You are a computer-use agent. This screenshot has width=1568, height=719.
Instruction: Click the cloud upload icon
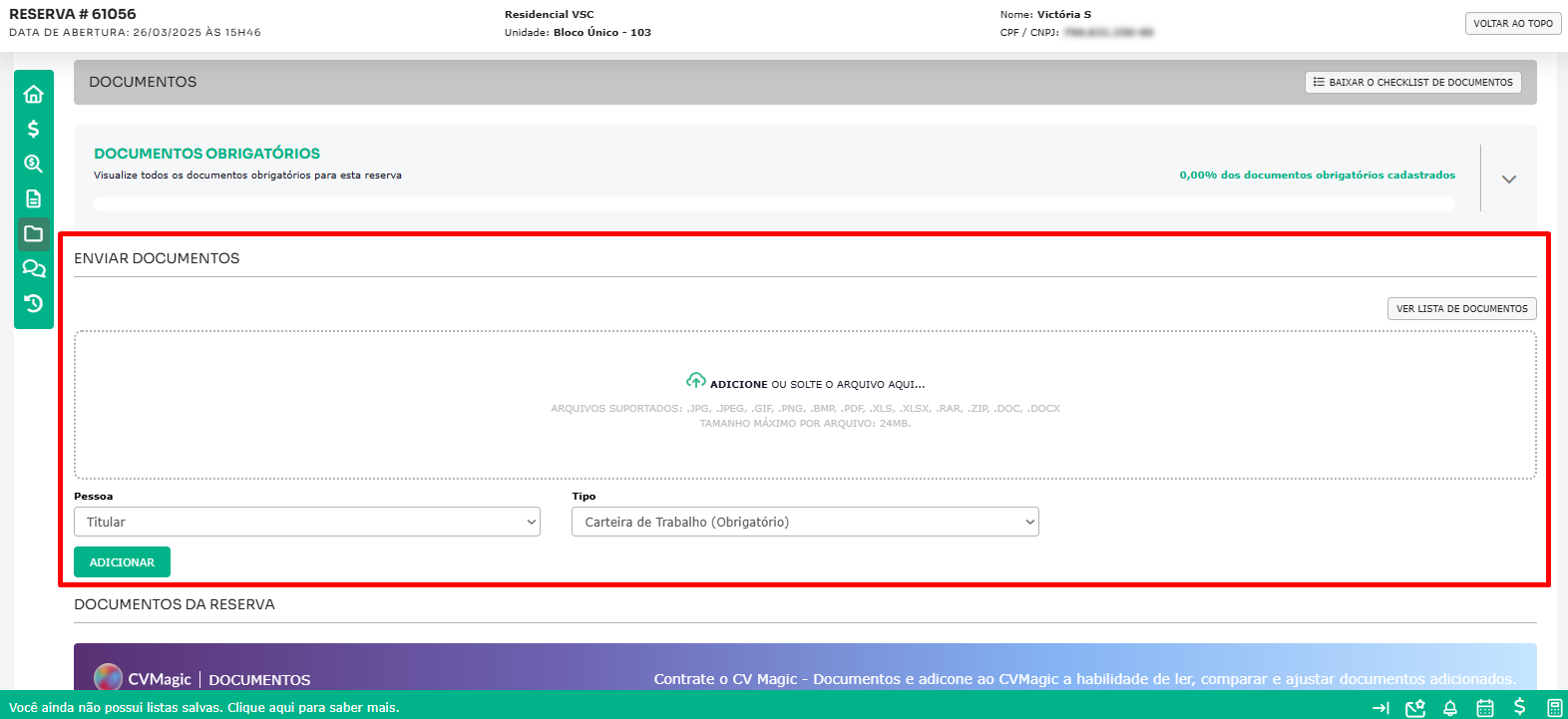[x=696, y=381]
